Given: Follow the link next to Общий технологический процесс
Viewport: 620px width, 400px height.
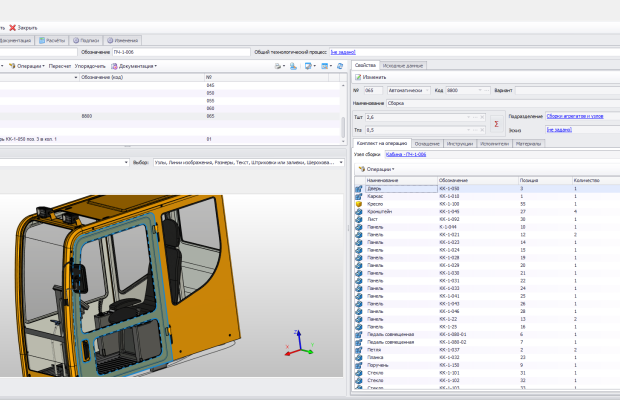Looking at the screenshot, I should pyautogui.click(x=343, y=52).
